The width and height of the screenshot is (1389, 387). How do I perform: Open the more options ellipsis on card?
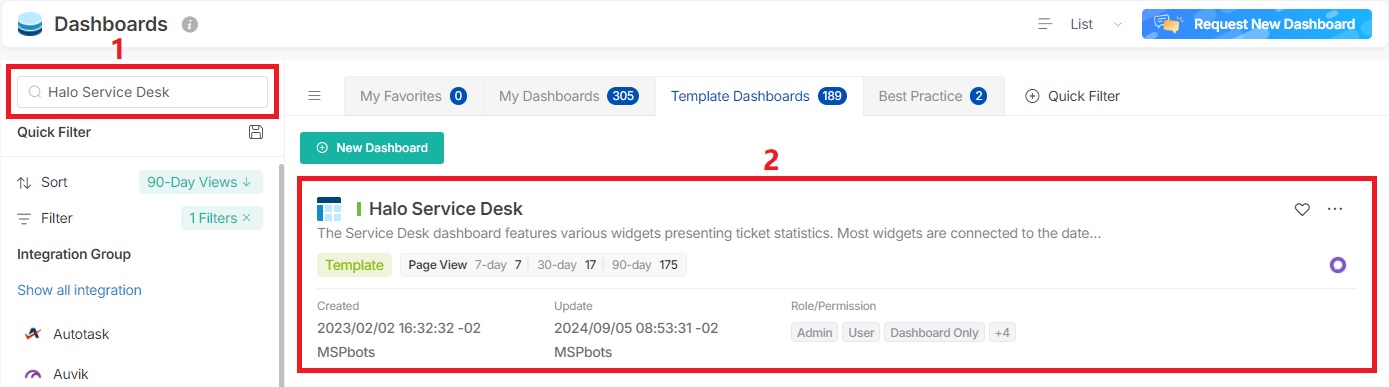(x=1335, y=209)
